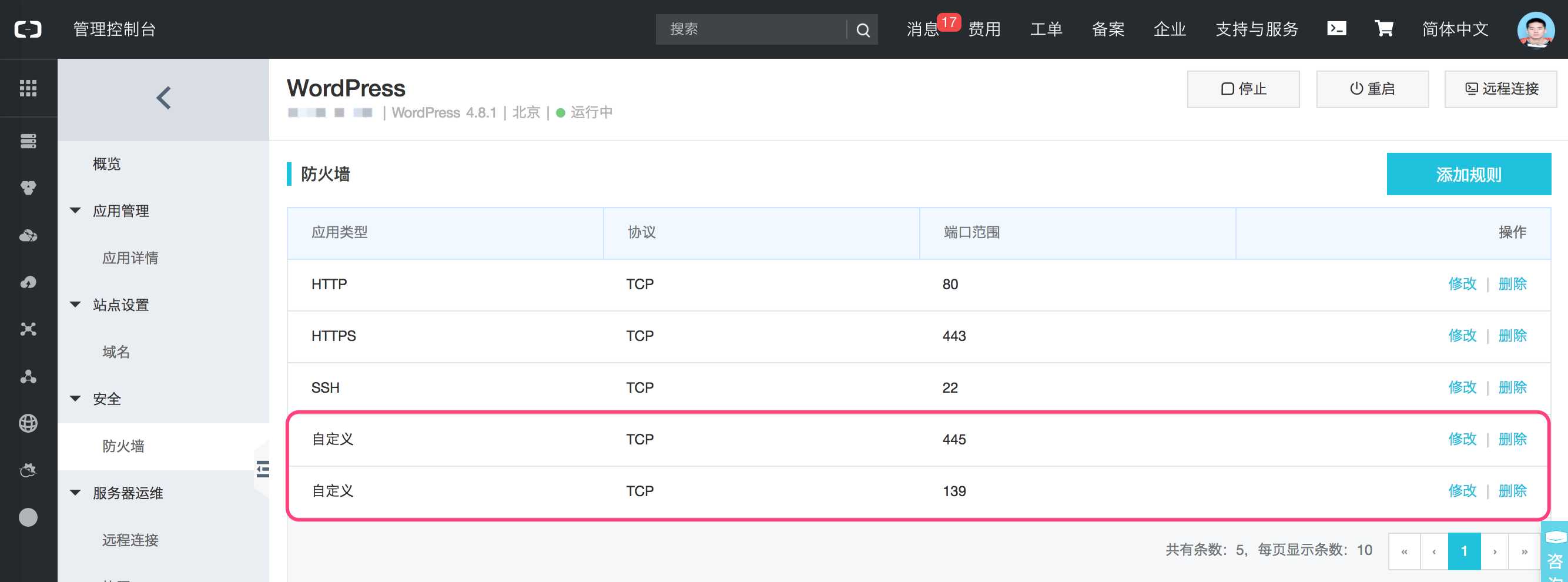Open the consultation floating widget
1568x582 pixels.
click(1555, 553)
